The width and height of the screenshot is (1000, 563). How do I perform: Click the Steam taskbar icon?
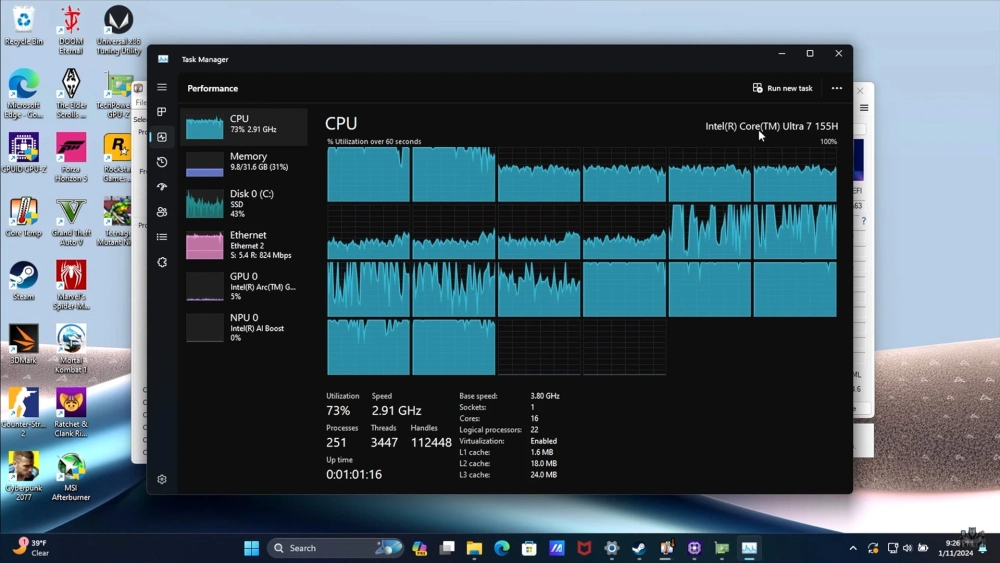click(x=639, y=548)
